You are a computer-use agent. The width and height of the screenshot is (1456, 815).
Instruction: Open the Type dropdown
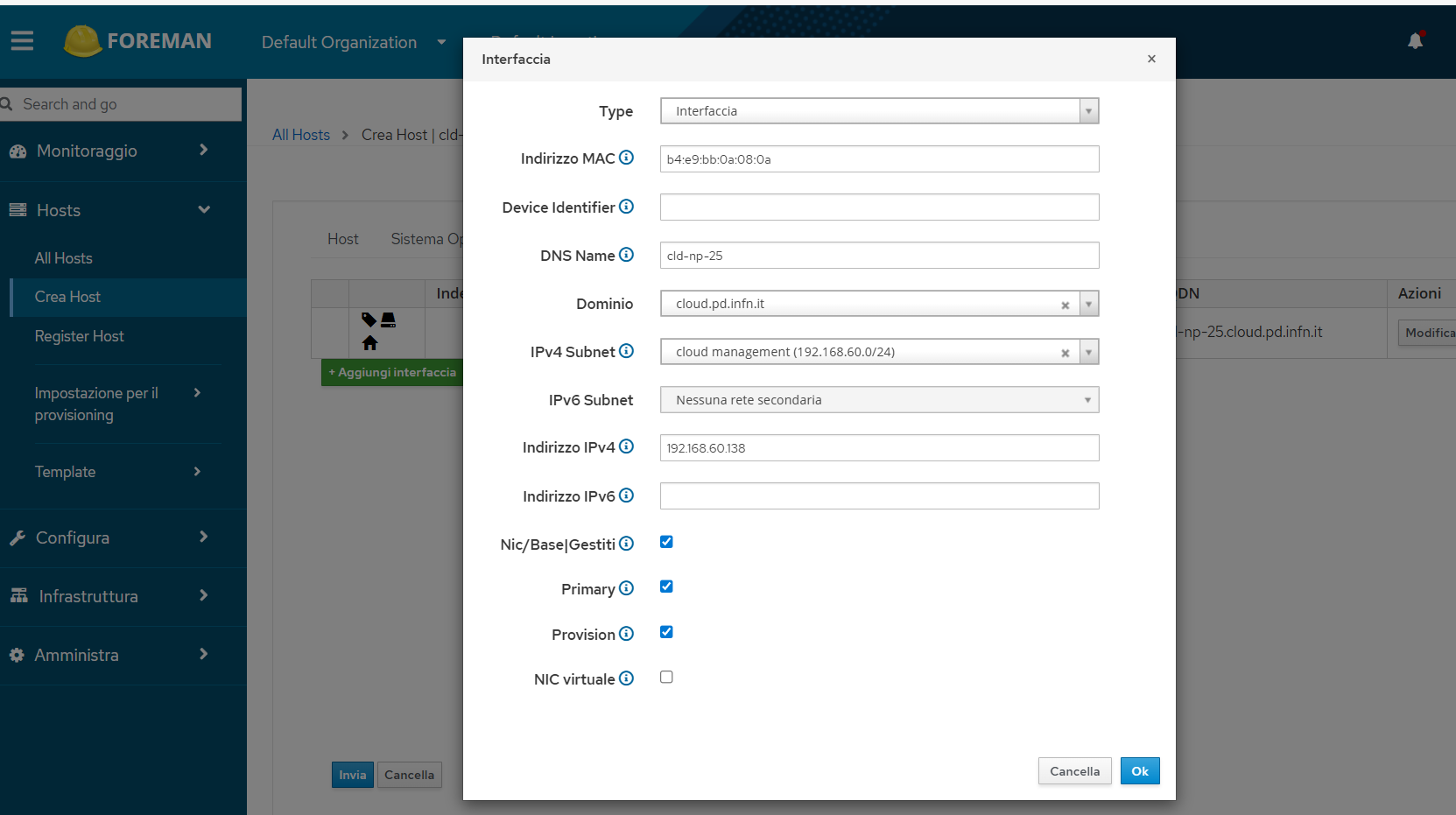point(879,111)
